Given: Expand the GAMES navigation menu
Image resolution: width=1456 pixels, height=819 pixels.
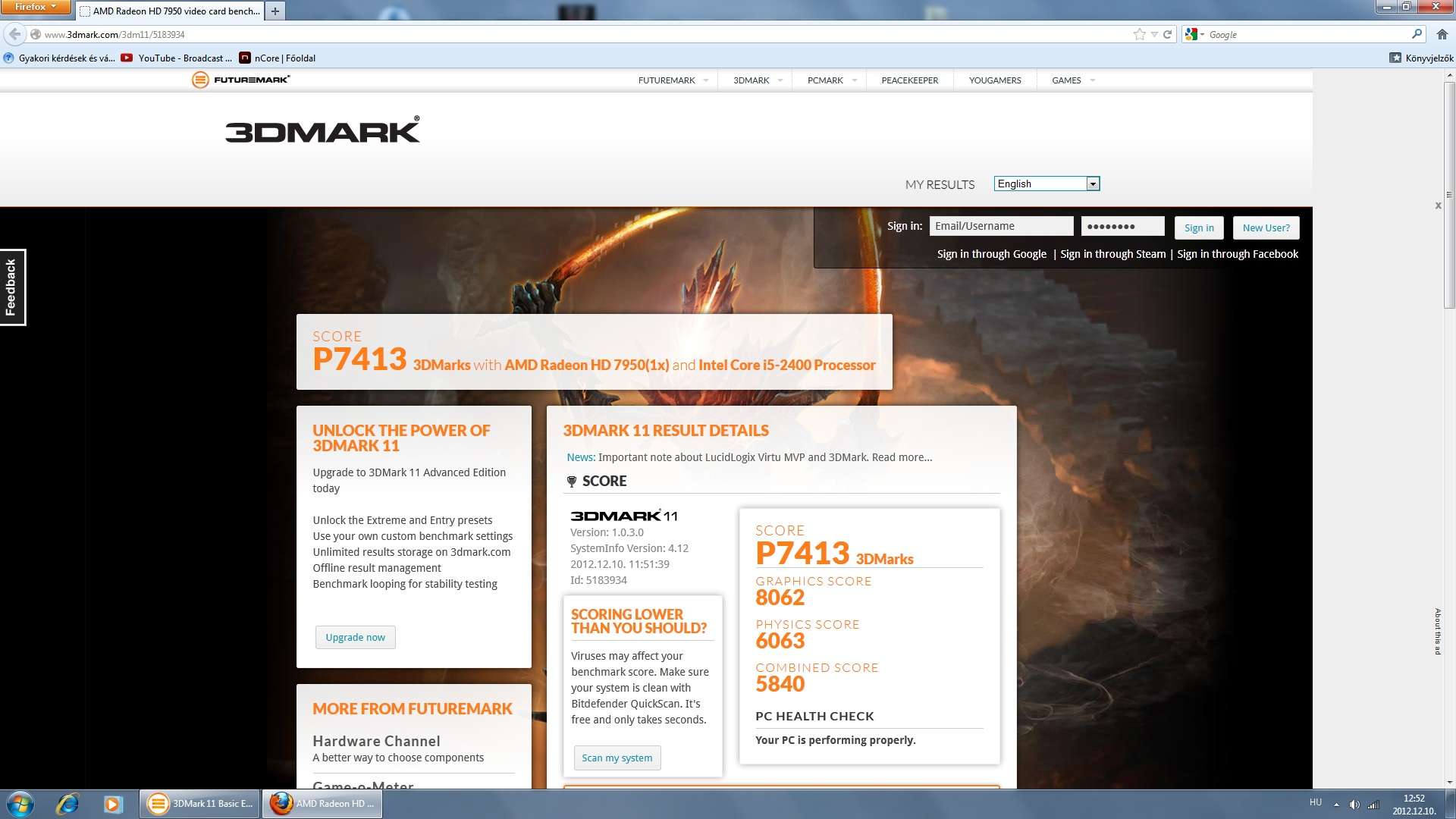Looking at the screenshot, I should pyautogui.click(x=1072, y=80).
